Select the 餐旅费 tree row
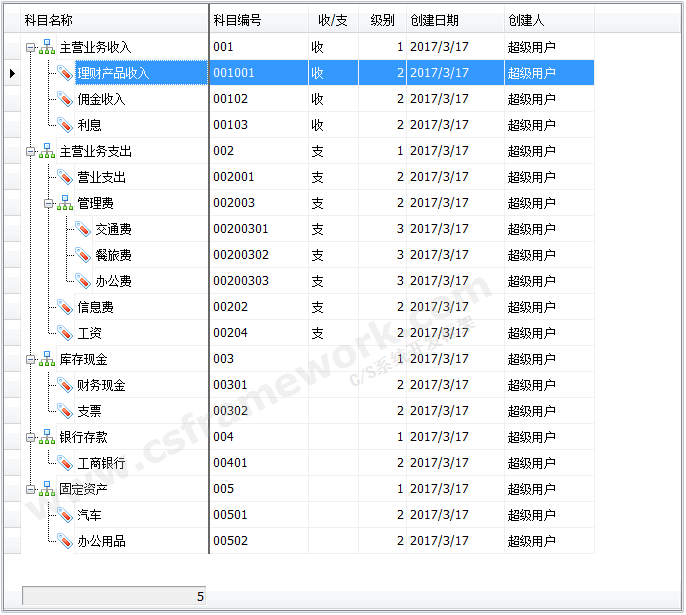686x615 pixels. pos(113,255)
